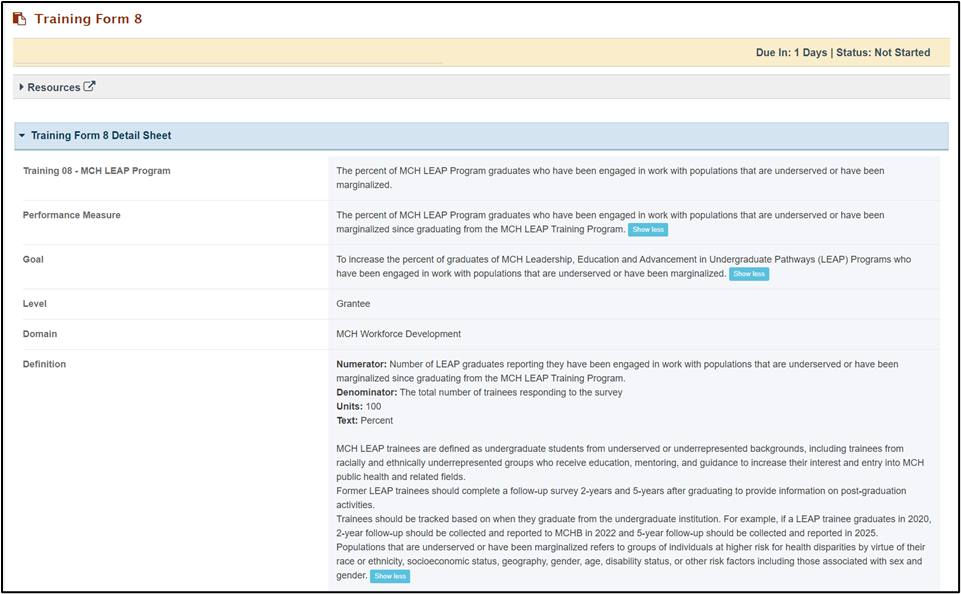Click the Training Form 8 Detail Sheet header

(x=481, y=135)
